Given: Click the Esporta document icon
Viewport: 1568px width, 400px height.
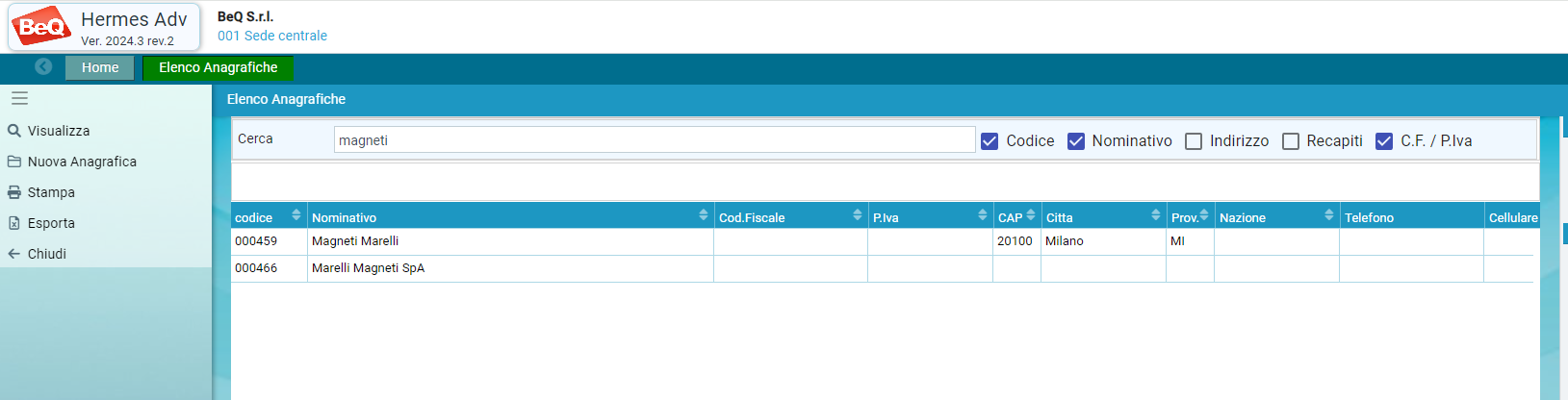Looking at the screenshot, I should [14, 223].
